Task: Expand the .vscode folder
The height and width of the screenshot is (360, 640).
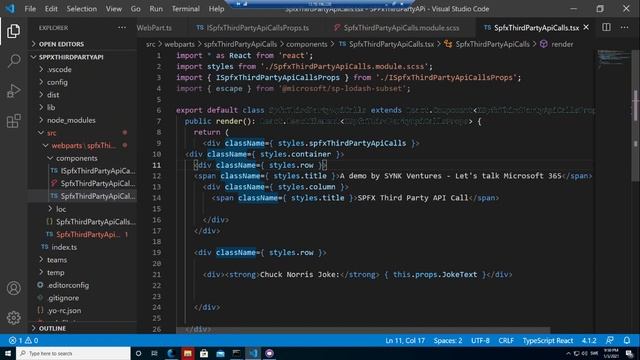Action: 59,69
